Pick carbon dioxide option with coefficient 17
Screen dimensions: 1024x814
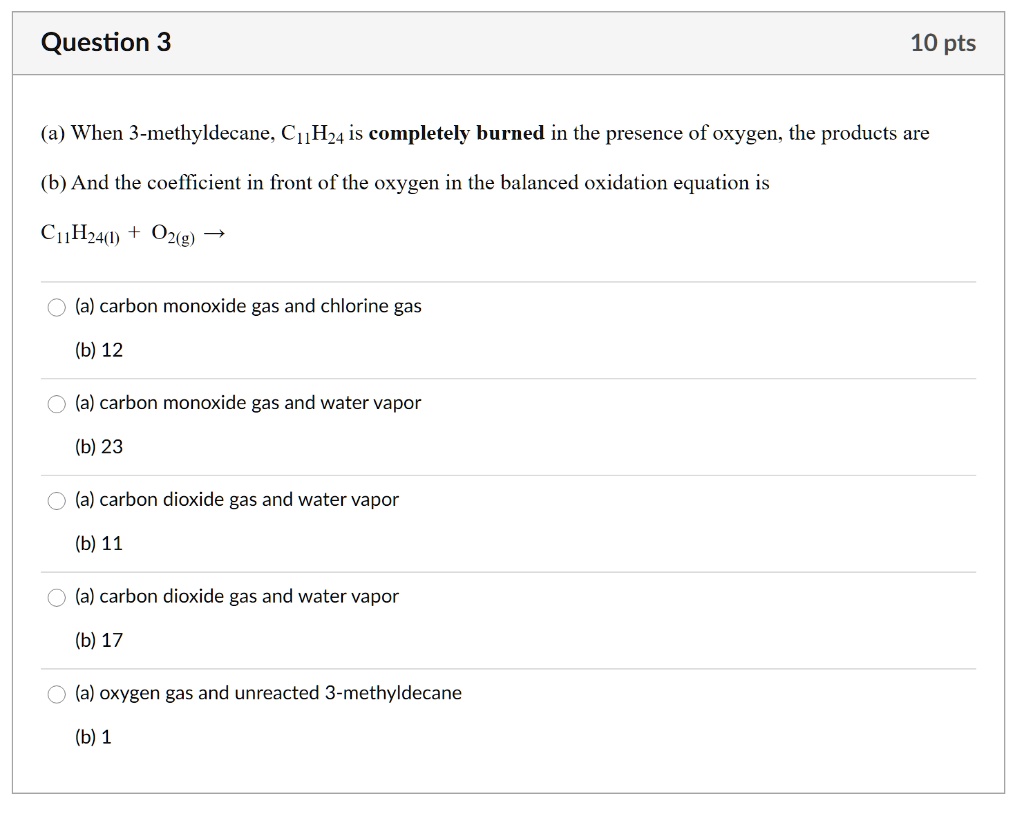pyautogui.click(x=57, y=599)
